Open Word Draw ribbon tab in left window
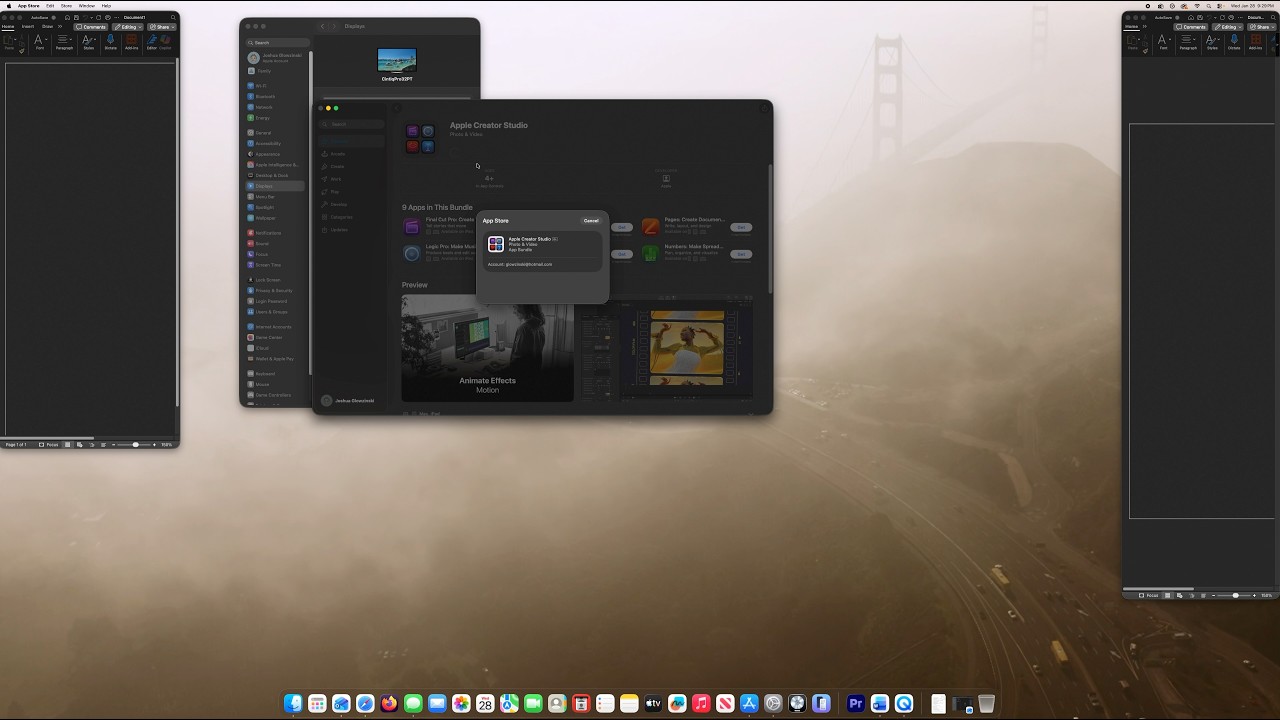 (47, 27)
